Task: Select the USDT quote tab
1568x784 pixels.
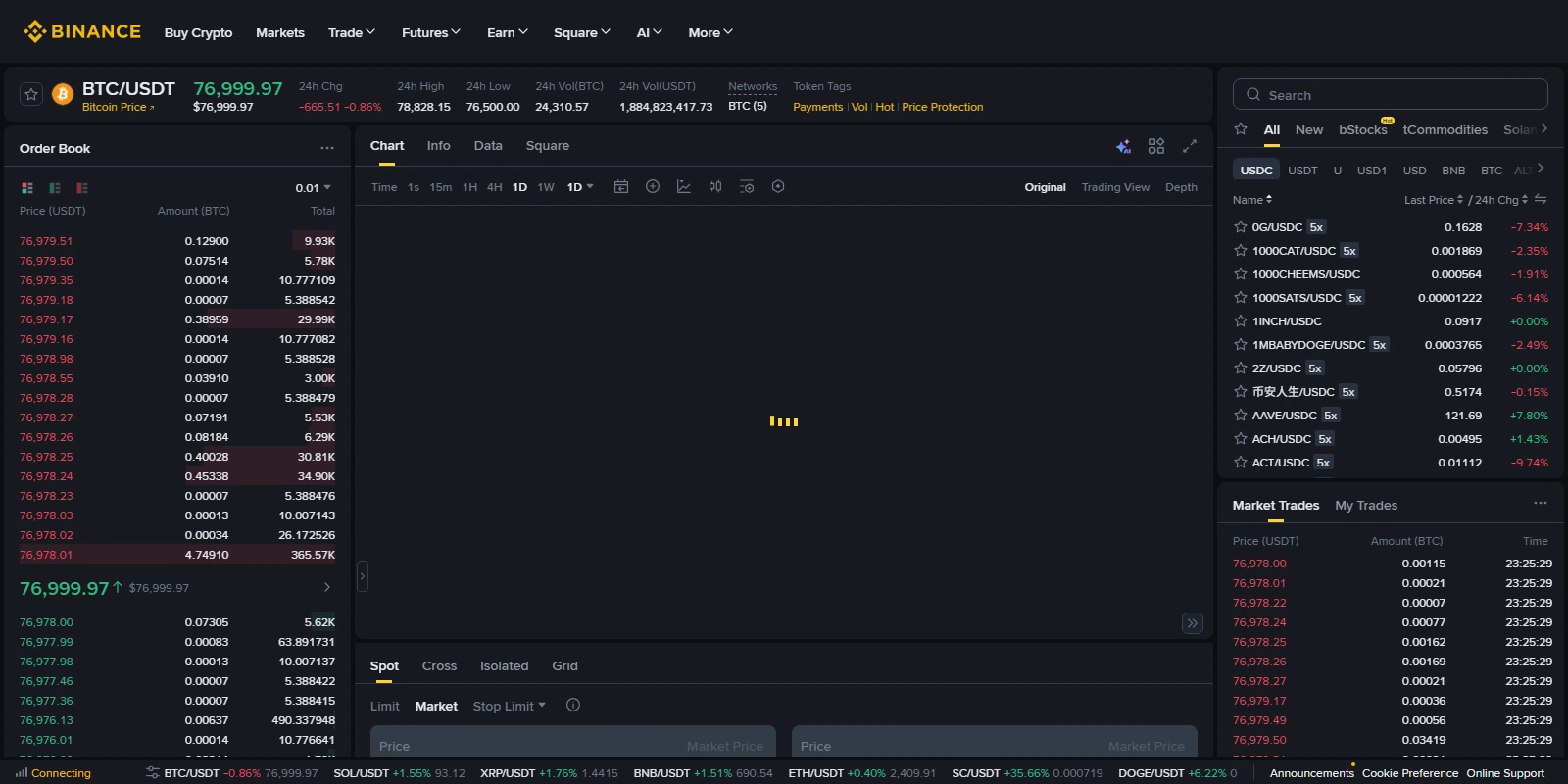Action: 1302,170
